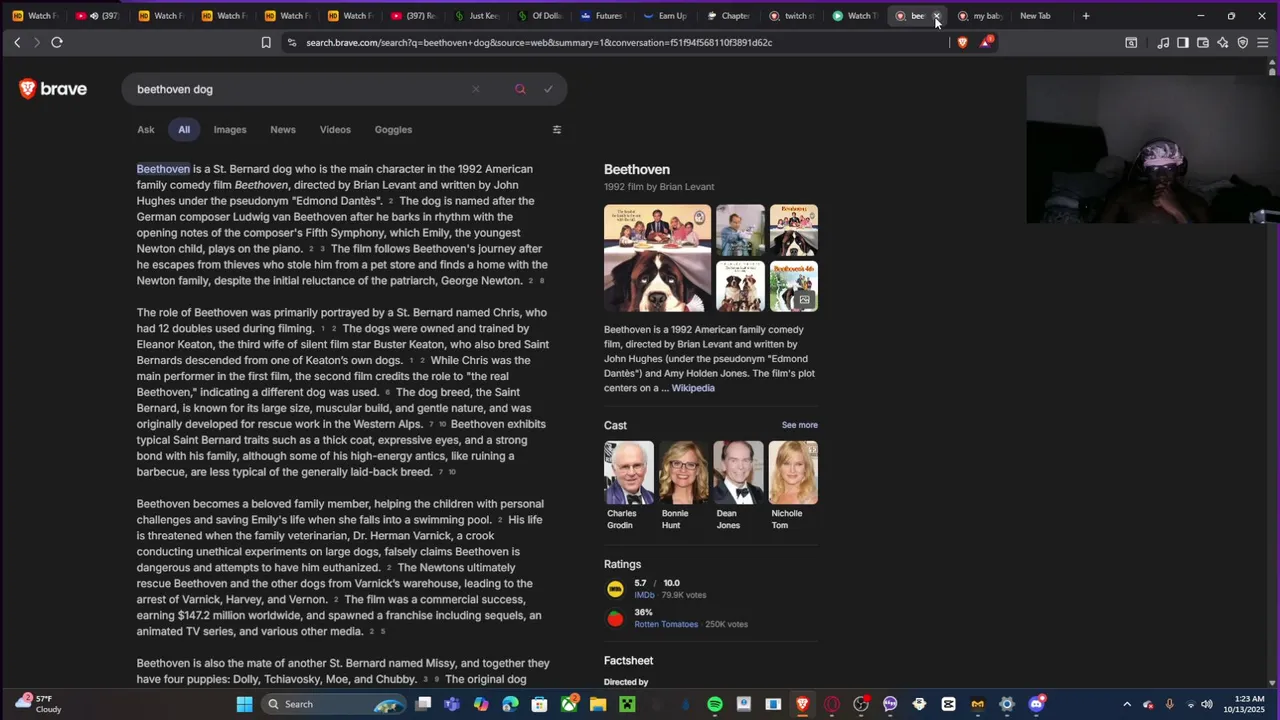Select the All search tab

[x=184, y=129]
